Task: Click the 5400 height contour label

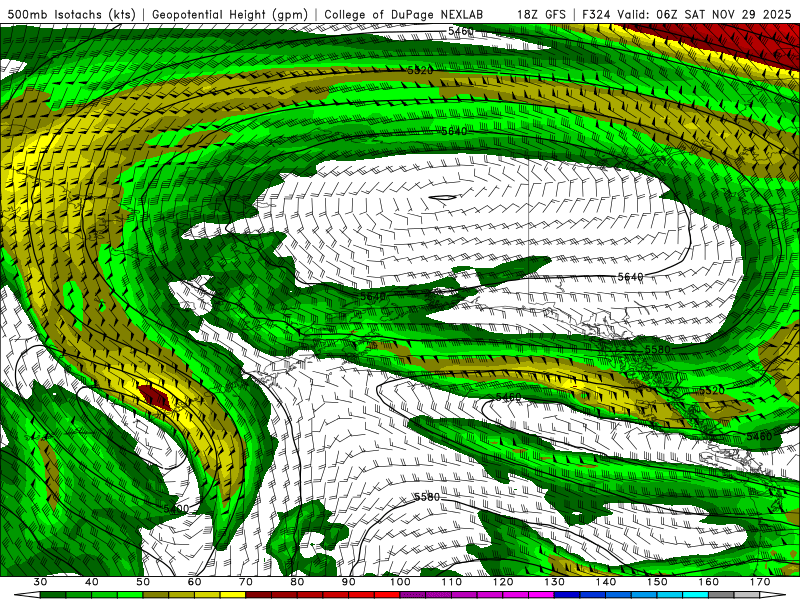Action: tap(176, 509)
